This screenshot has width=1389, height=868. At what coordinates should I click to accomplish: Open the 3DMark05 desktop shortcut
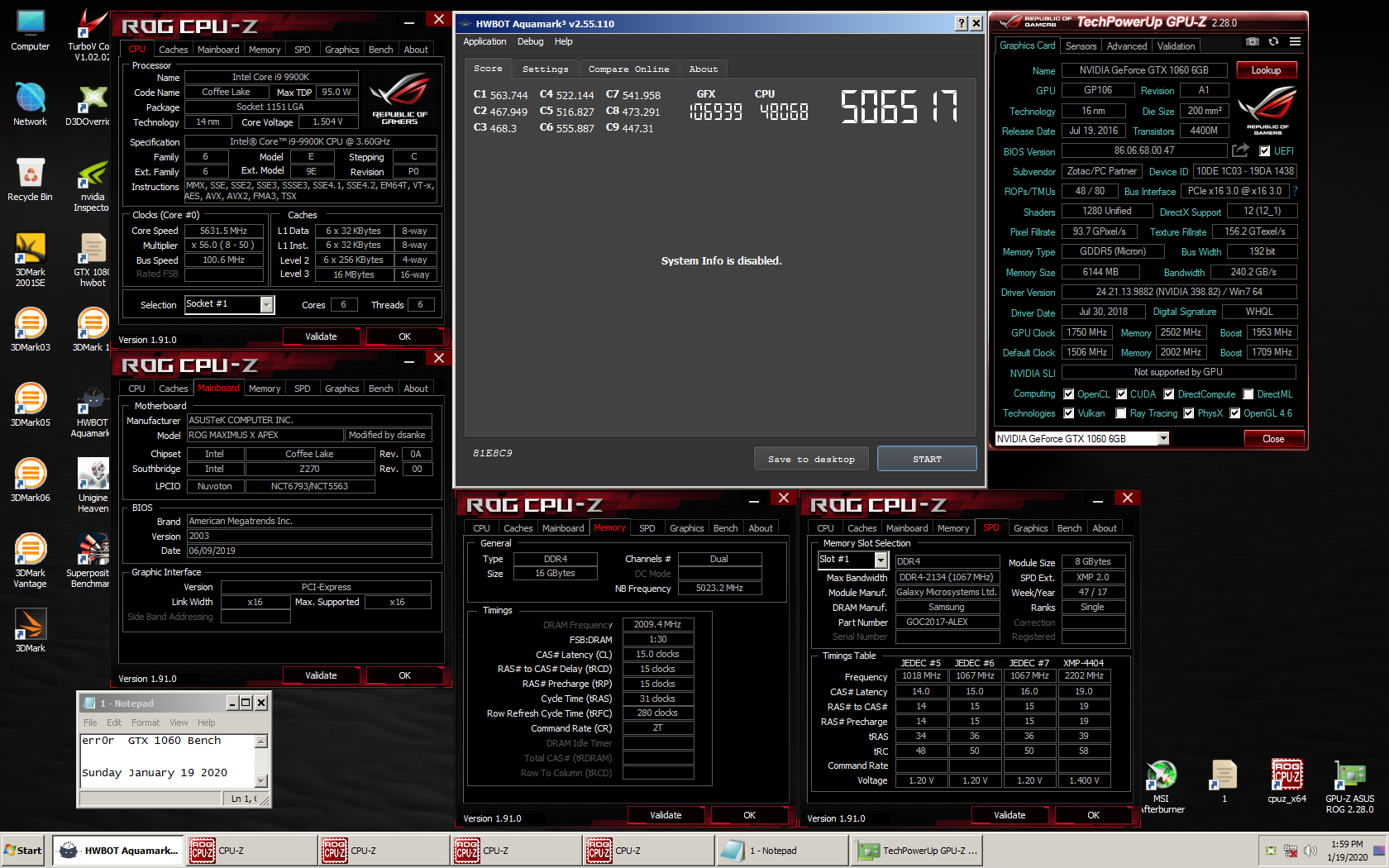click(31, 404)
